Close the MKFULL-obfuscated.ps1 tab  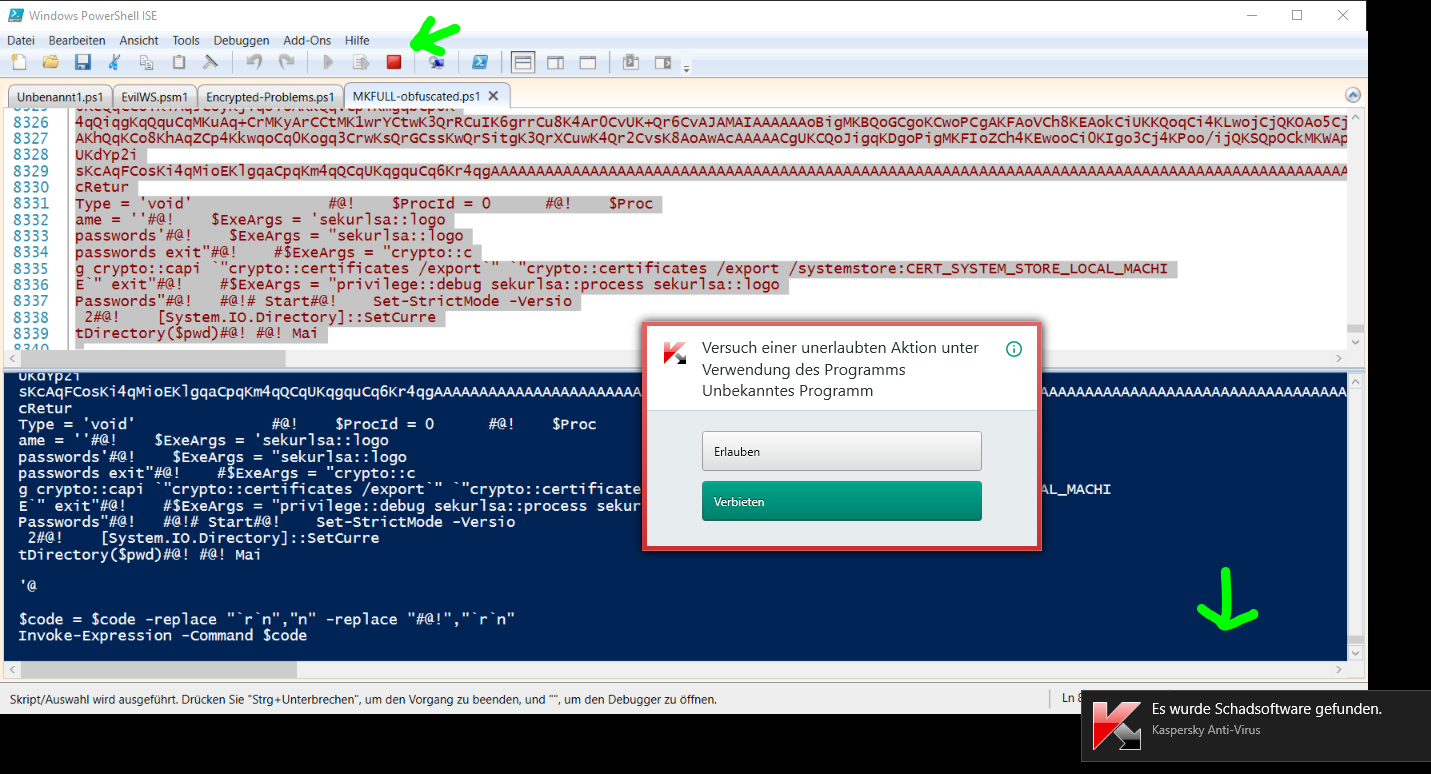coord(494,97)
